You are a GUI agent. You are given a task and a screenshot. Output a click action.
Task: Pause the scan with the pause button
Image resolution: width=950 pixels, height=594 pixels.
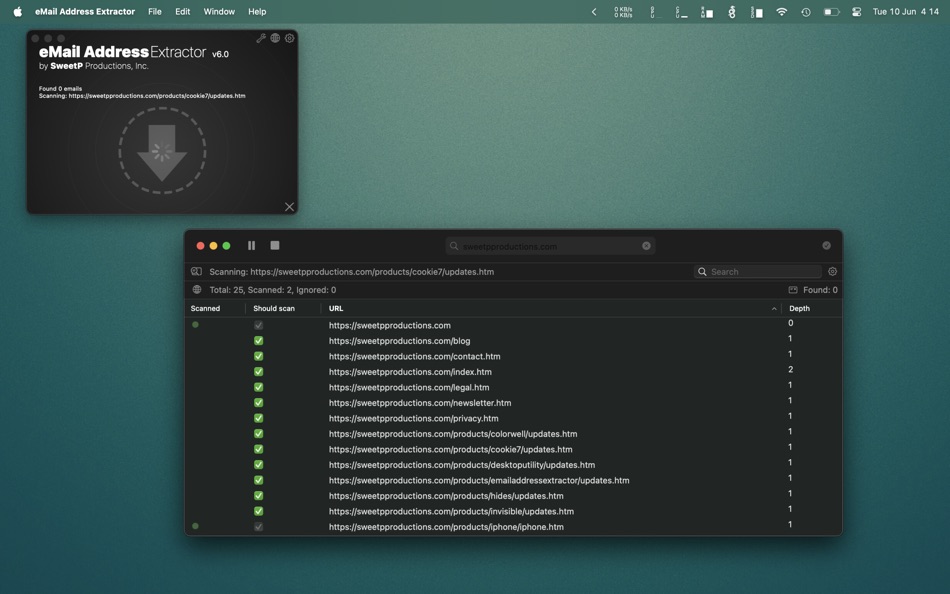click(x=251, y=245)
